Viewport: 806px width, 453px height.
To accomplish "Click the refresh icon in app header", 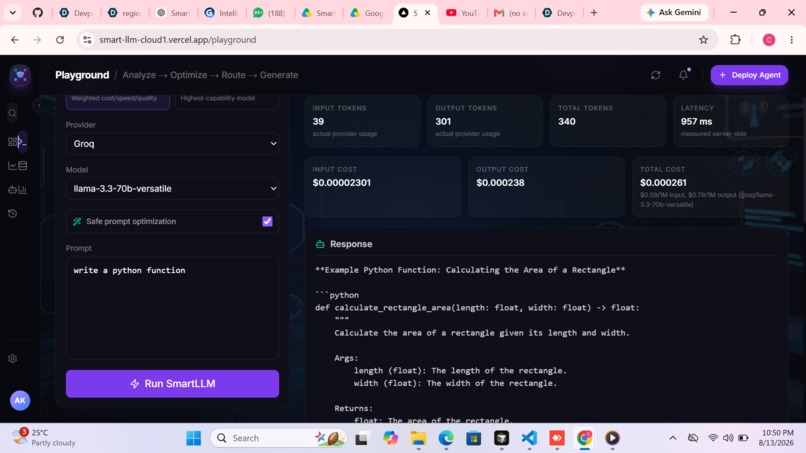I will [x=655, y=75].
